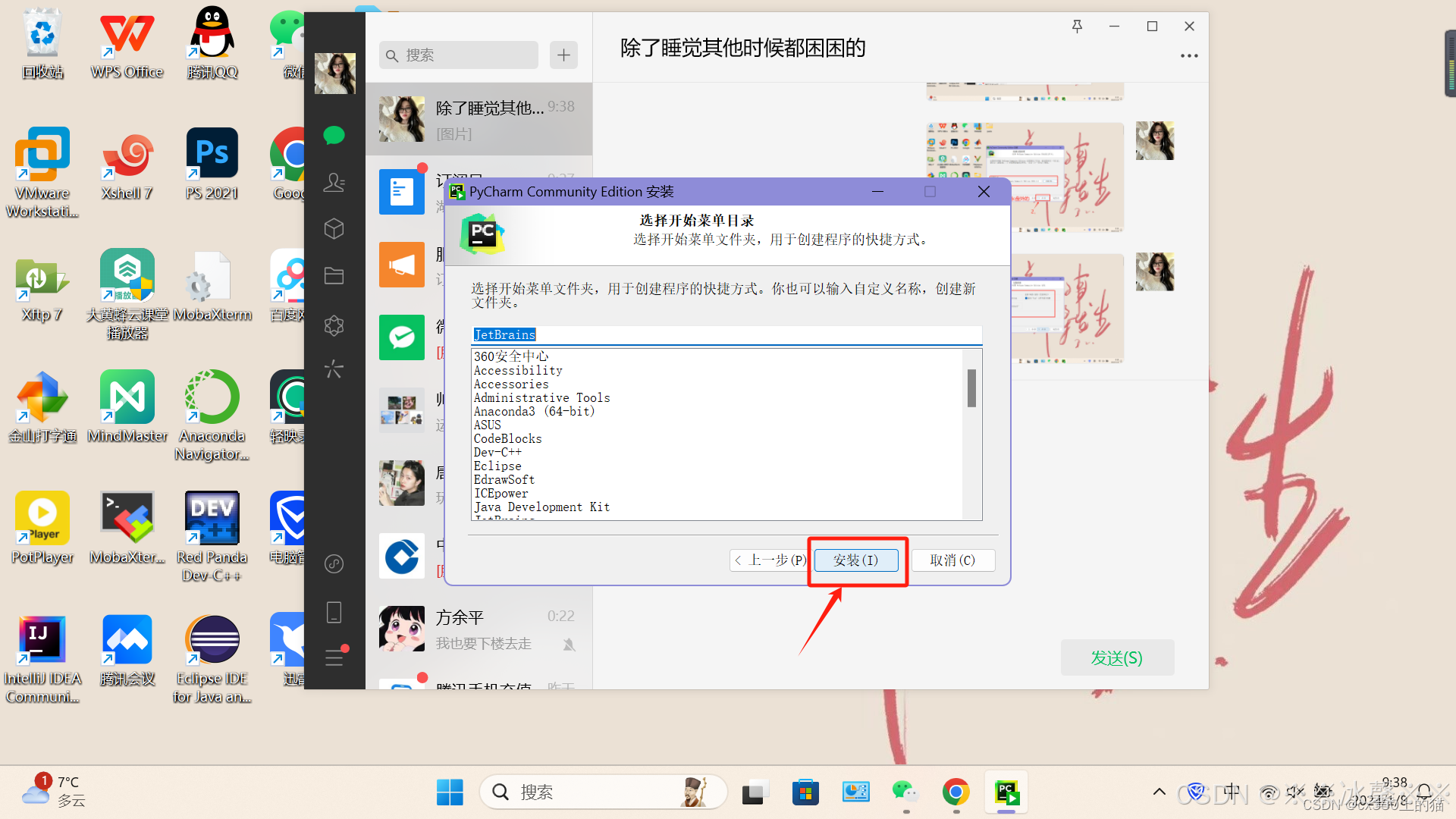1456x819 pixels.
Task: Click the JetBrains folder name field
Action: 725,334
